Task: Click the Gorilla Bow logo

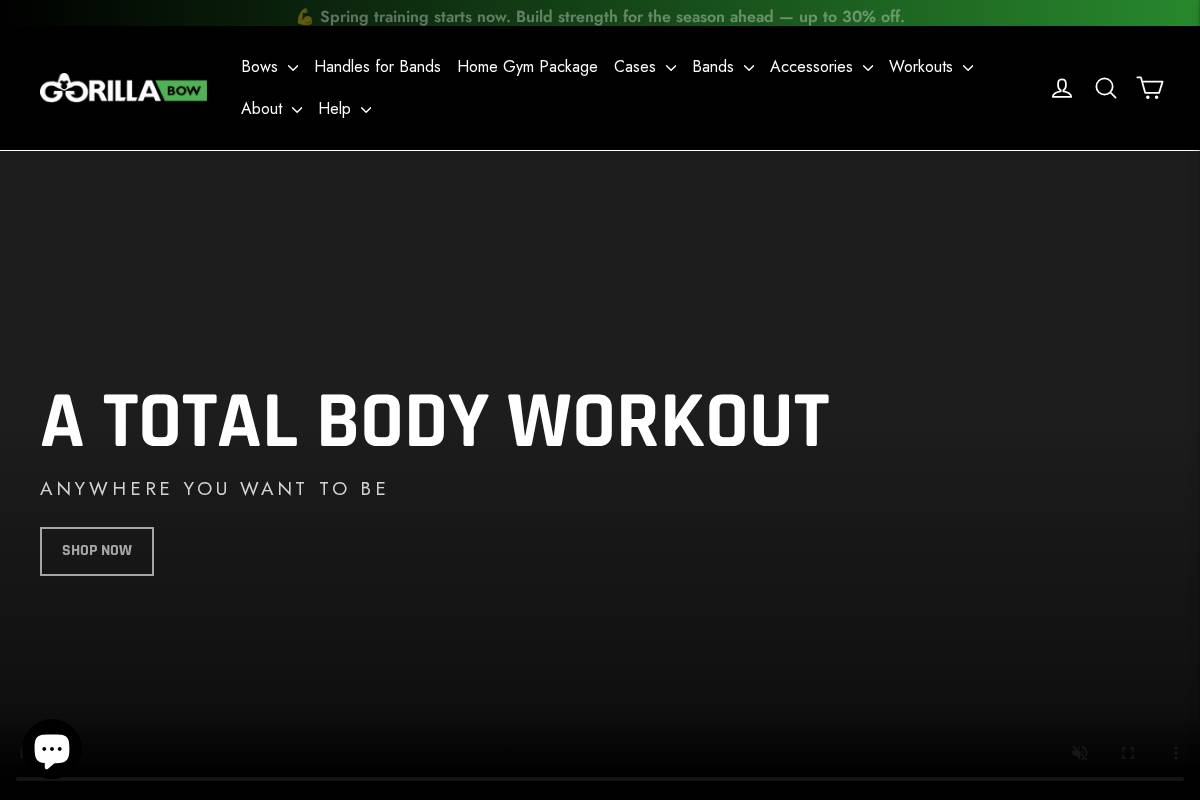Action: pyautogui.click(x=123, y=88)
